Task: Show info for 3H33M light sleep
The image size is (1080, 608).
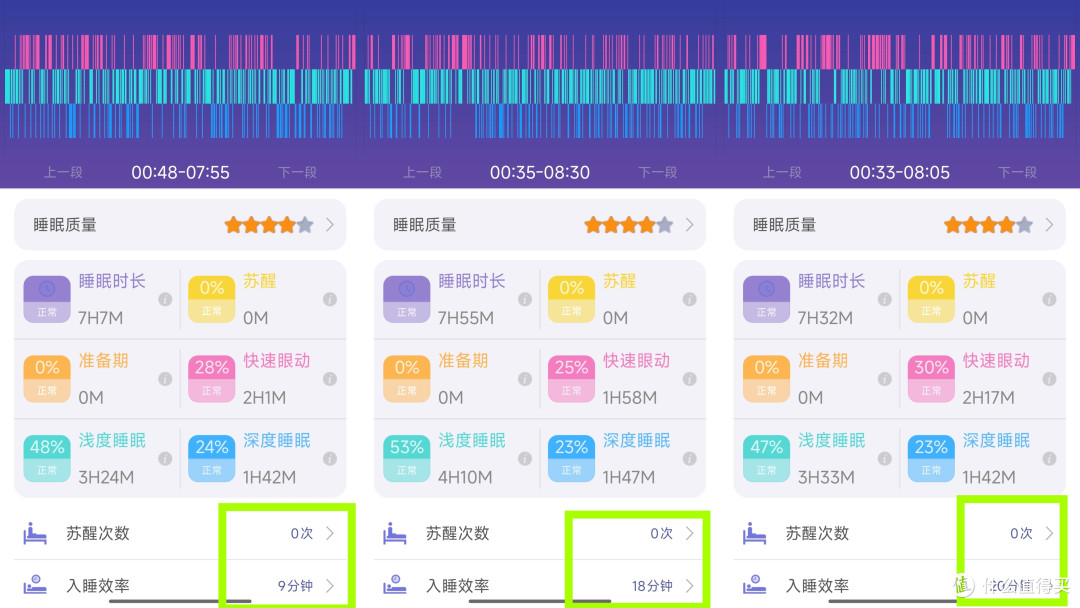Action: point(885,459)
